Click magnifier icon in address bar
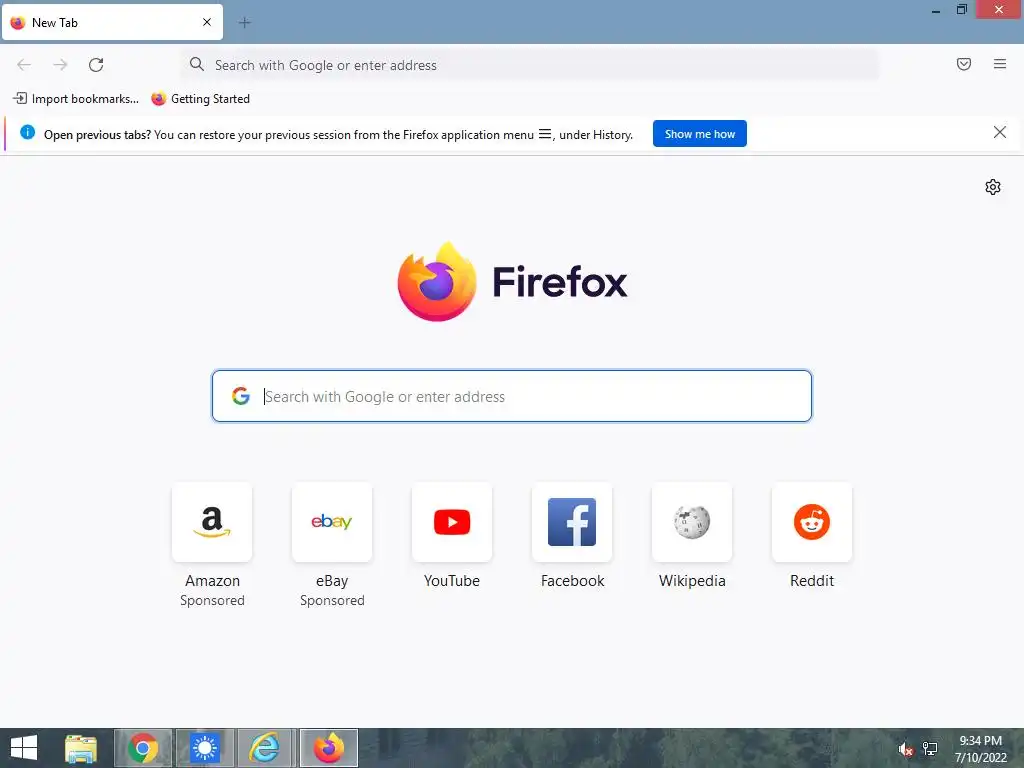Viewport: 1024px width, 768px height. click(197, 64)
